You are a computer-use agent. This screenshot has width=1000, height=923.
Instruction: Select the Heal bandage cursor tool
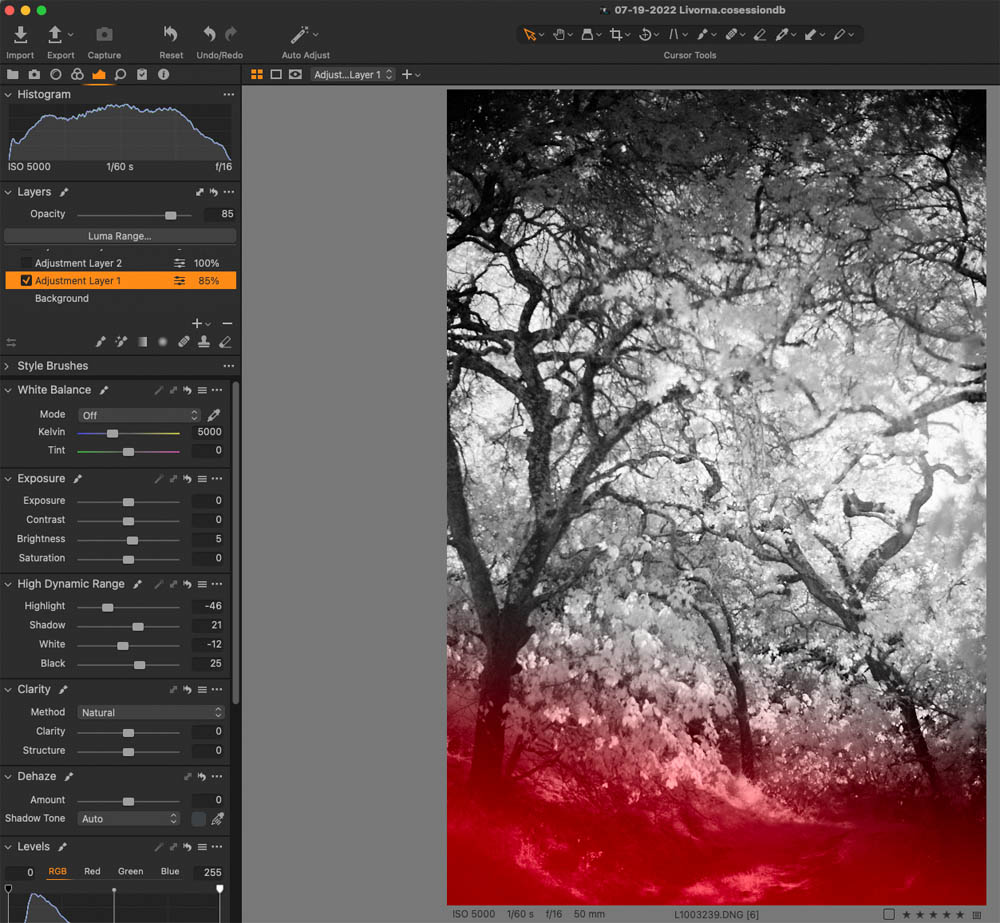pyautogui.click(x=732, y=34)
